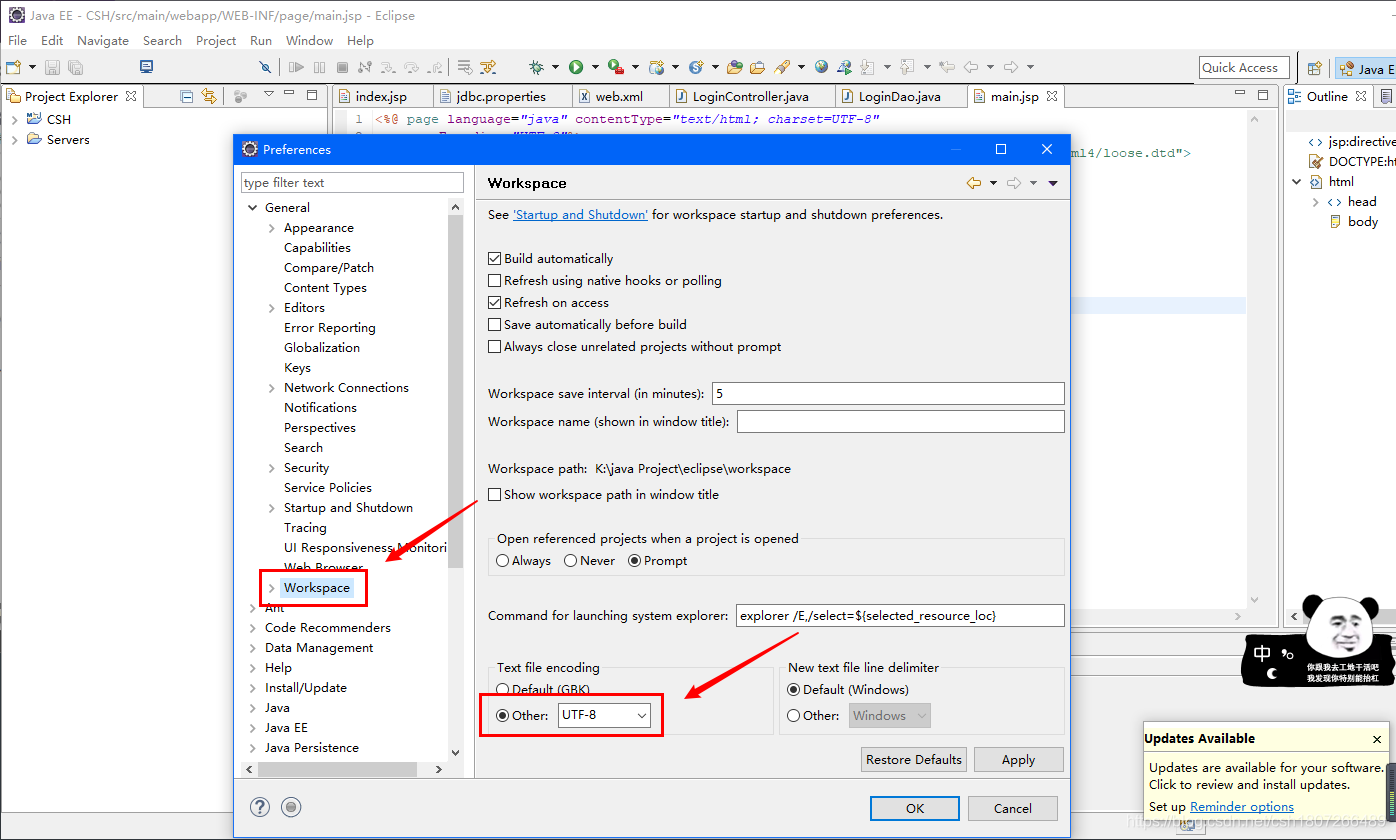This screenshot has width=1396, height=840.
Task: Minimize the Project Explorer panel
Action: [x=291, y=95]
